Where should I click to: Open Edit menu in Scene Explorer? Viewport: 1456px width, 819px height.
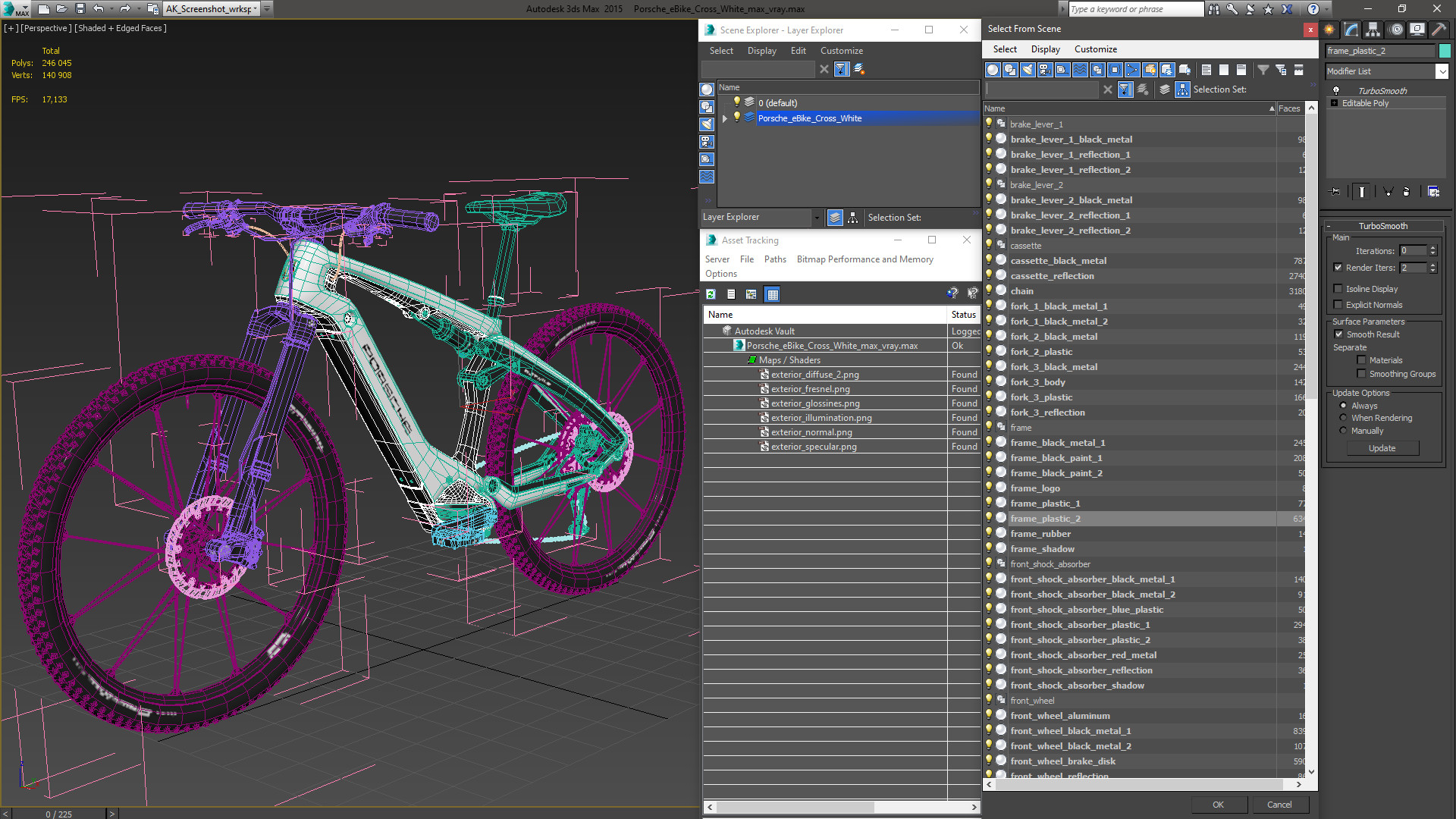(798, 51)
